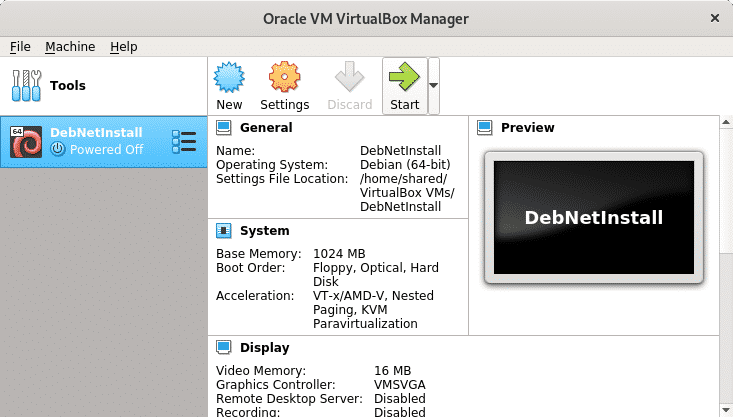This screenshot has width=733, height=417.
Task: Click the Debian OS icon of DebNetInstall
Action: tap(26, 142)
